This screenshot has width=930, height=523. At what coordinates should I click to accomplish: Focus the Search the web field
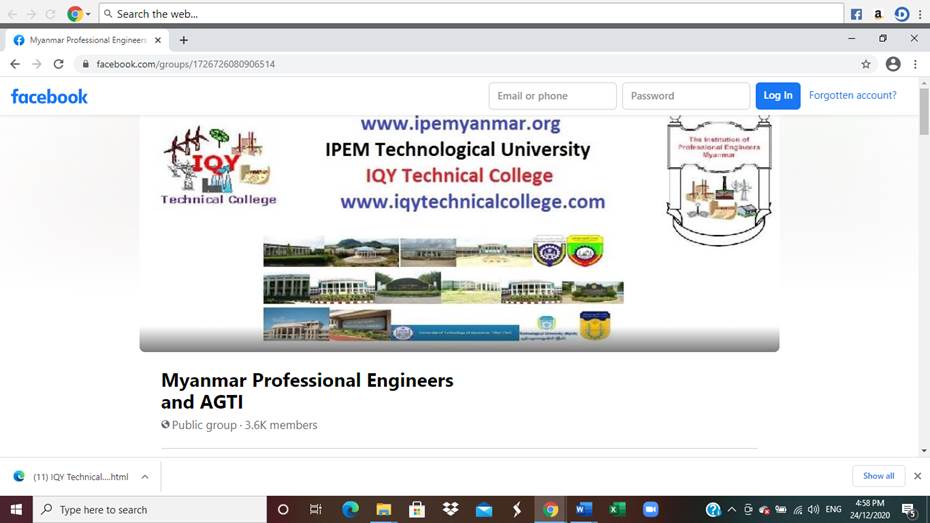click(x=471, y=14)
